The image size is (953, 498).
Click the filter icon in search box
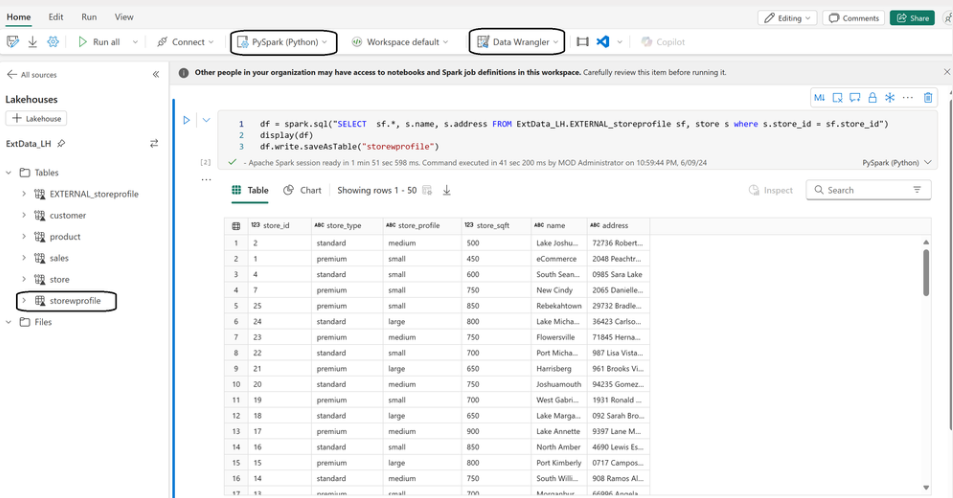(x=917, y=190)
